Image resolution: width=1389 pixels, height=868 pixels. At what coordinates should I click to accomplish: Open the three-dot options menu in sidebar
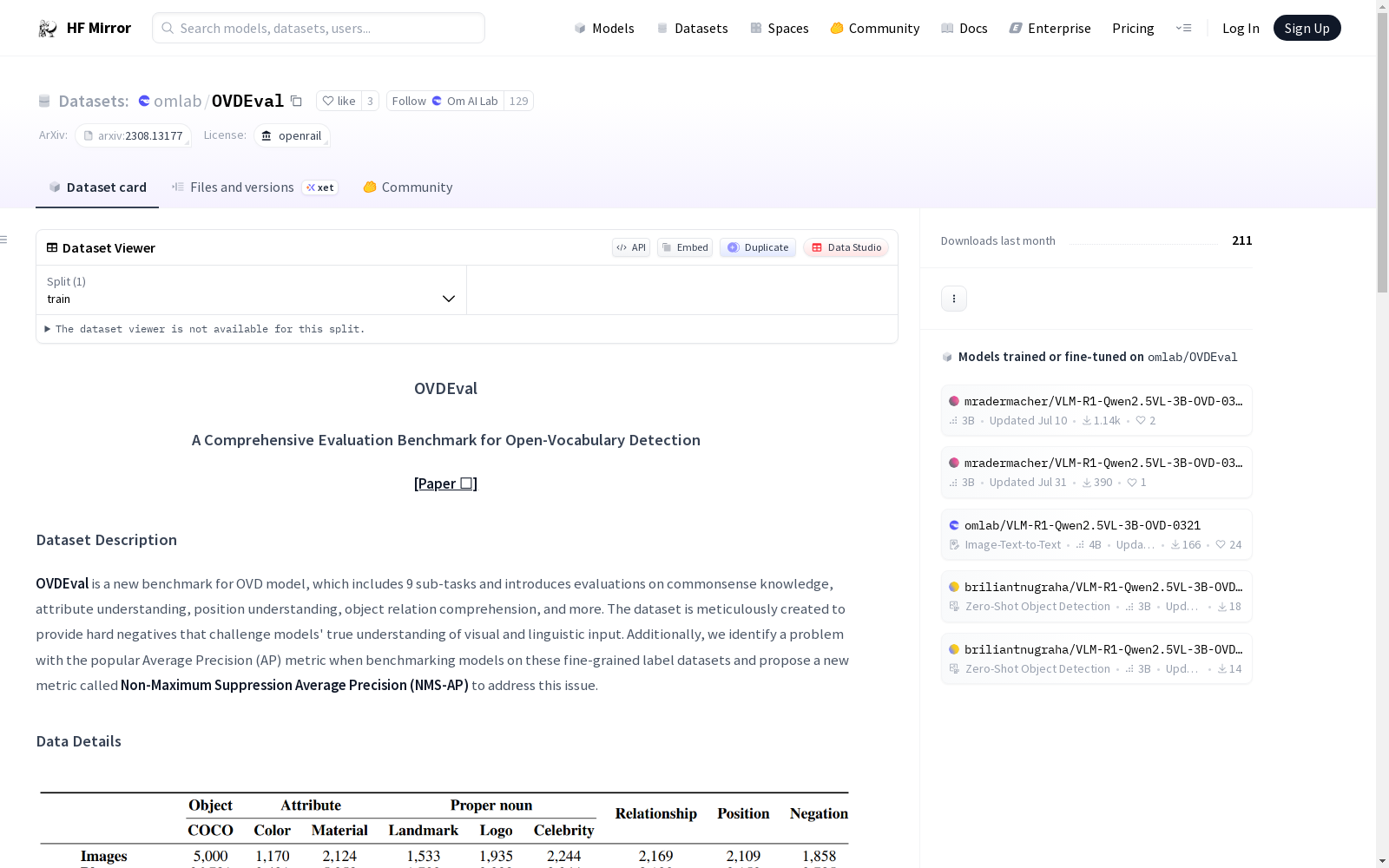tap(954, 299)
